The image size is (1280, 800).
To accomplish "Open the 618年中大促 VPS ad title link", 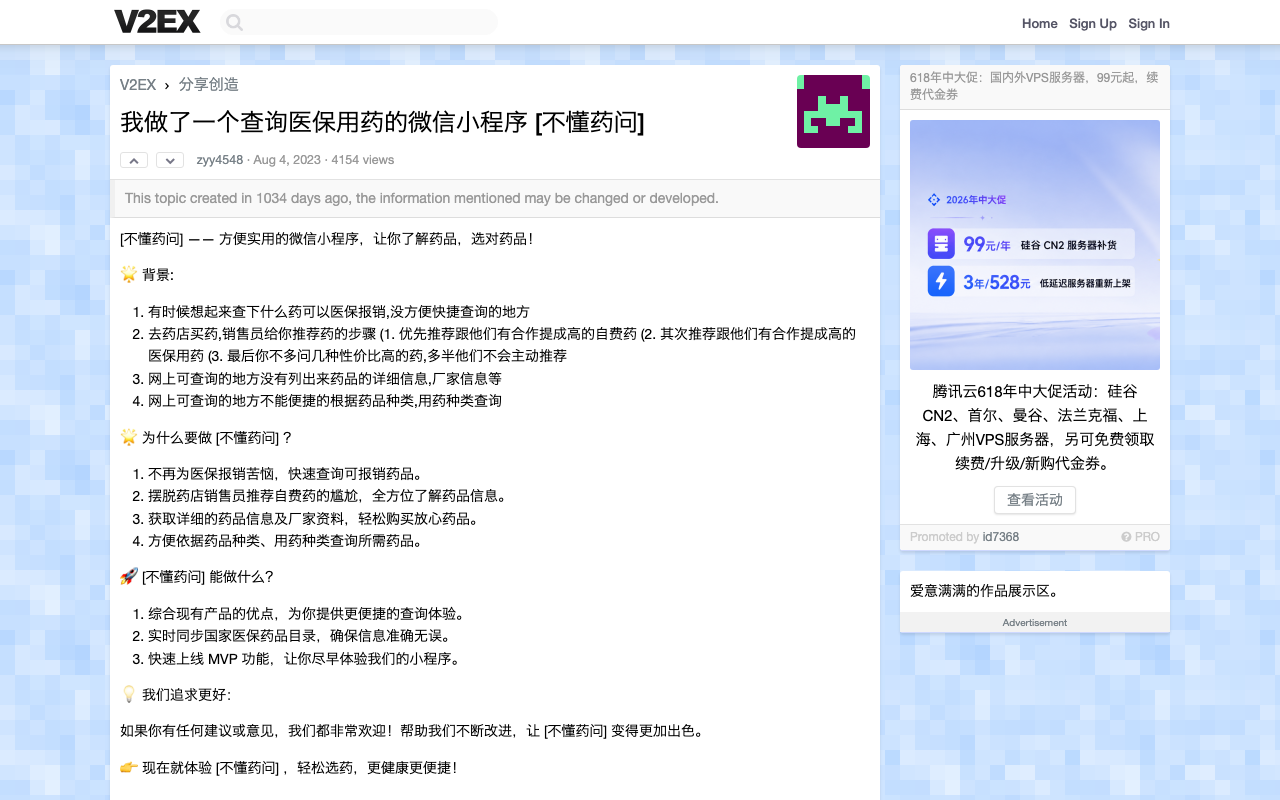I will tap(1034, 86).
